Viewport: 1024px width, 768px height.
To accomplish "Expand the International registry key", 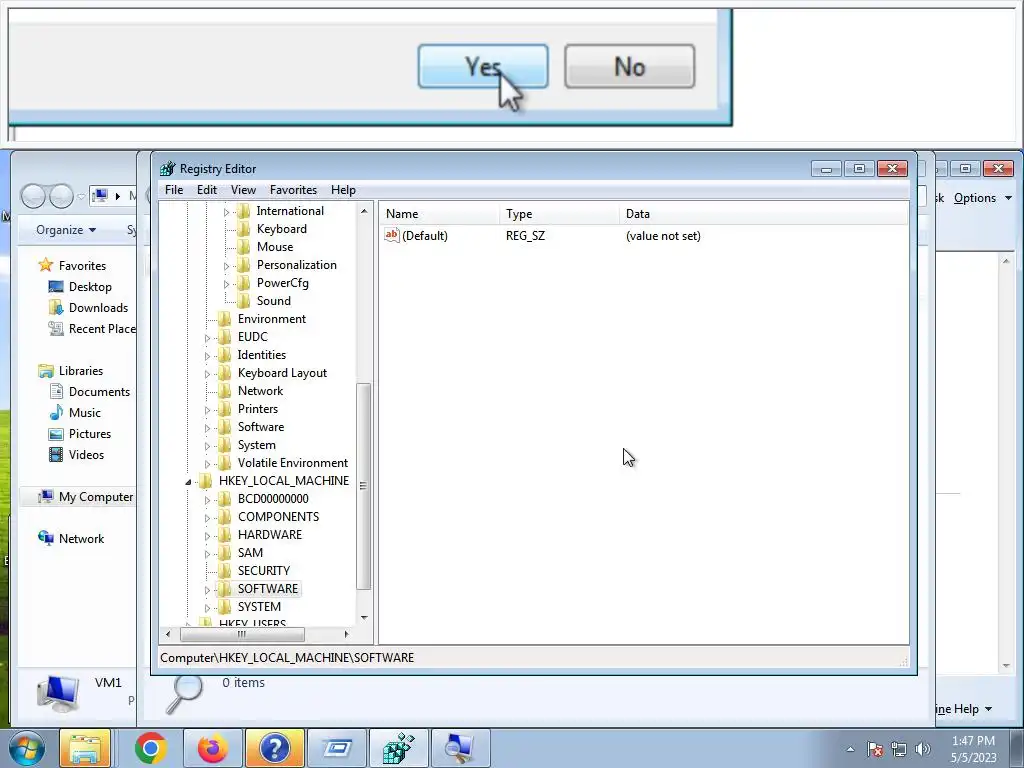I will (227, 212).
